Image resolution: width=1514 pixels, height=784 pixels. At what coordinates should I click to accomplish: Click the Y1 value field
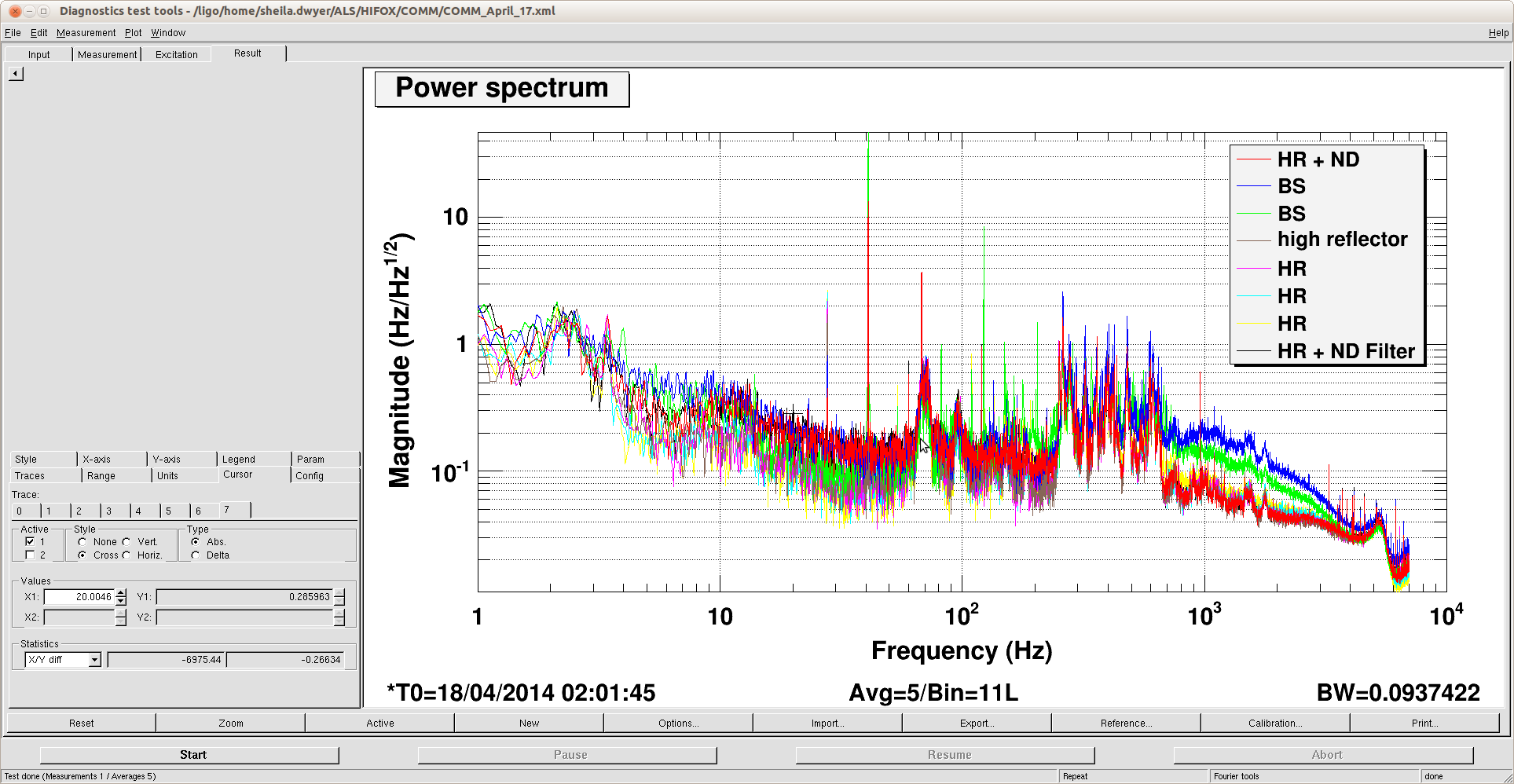click(x=244, y=597)
